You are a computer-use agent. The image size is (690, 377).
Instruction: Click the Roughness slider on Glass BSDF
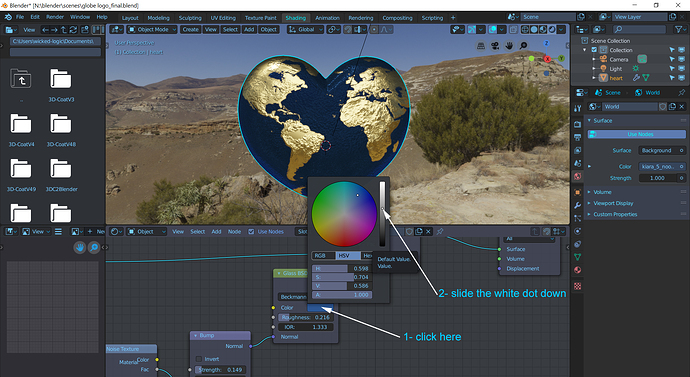305,317
